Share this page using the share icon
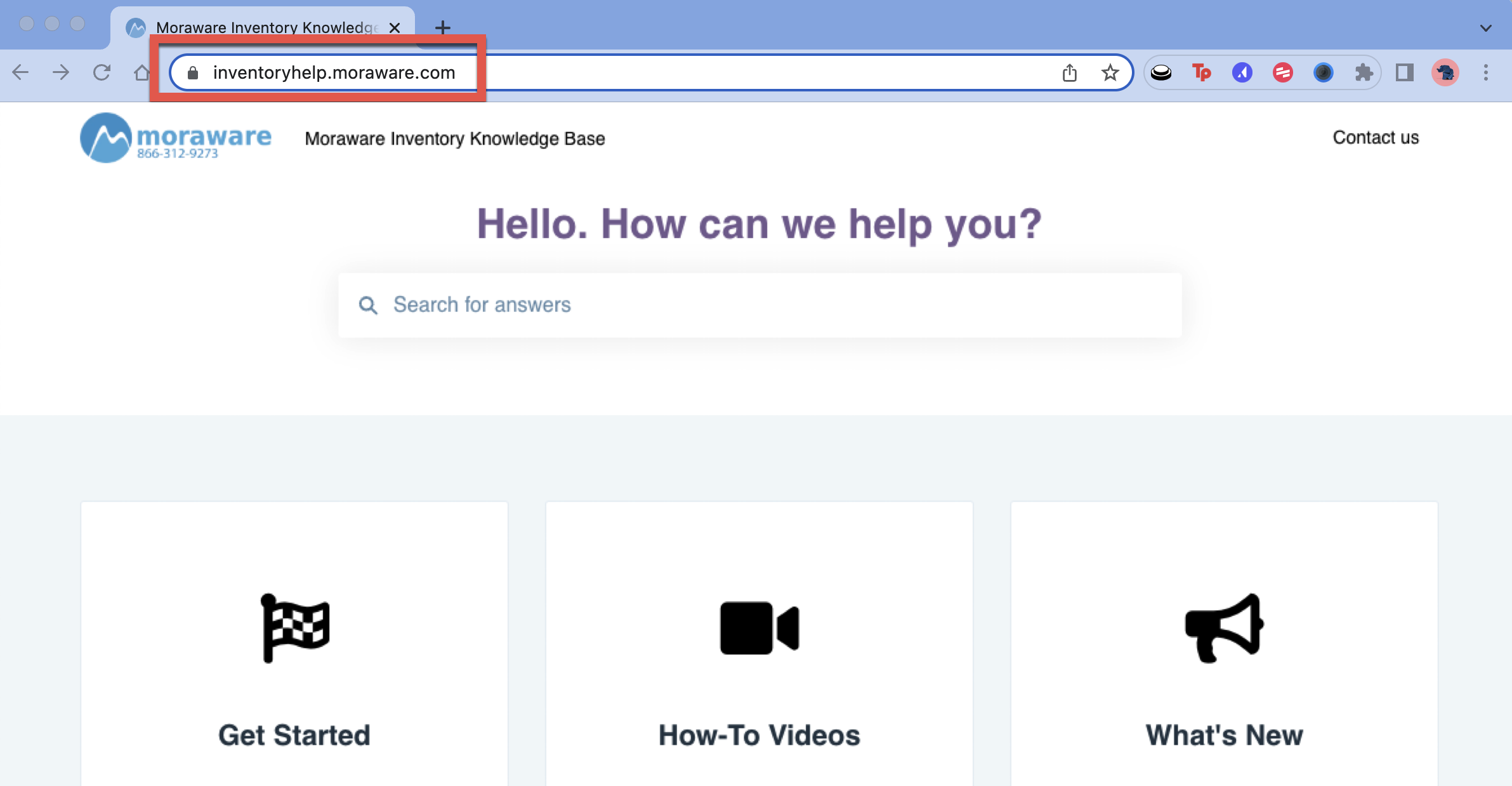Image resolution: width=1512 pixels, height=786 pixels. (1070, 73)
